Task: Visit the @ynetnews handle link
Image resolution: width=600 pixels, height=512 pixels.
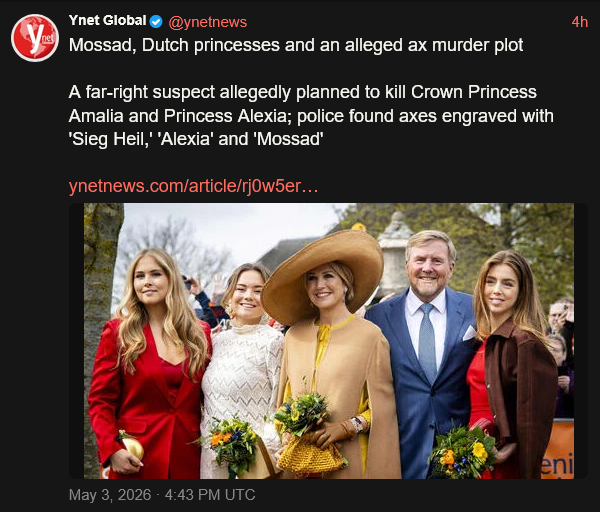Action: [208, 22]
